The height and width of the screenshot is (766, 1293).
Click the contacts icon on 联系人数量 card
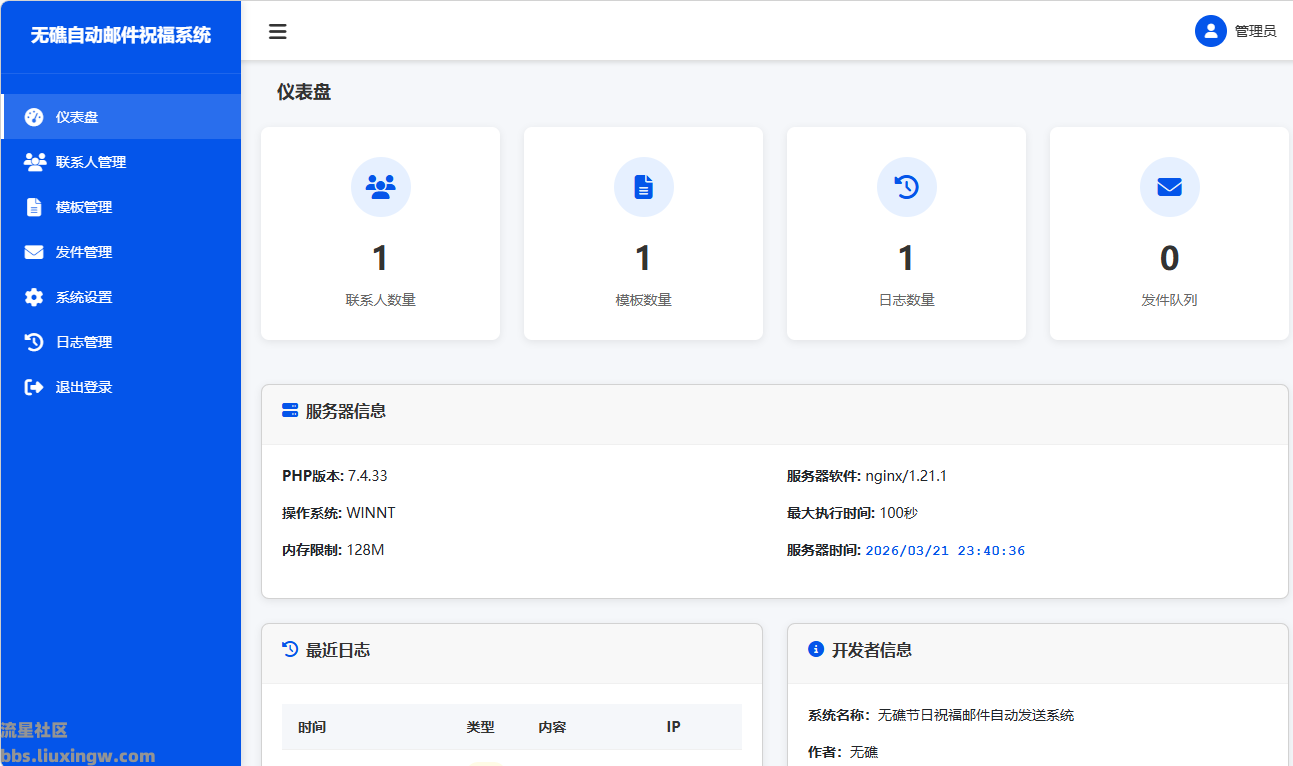[381, 186]
